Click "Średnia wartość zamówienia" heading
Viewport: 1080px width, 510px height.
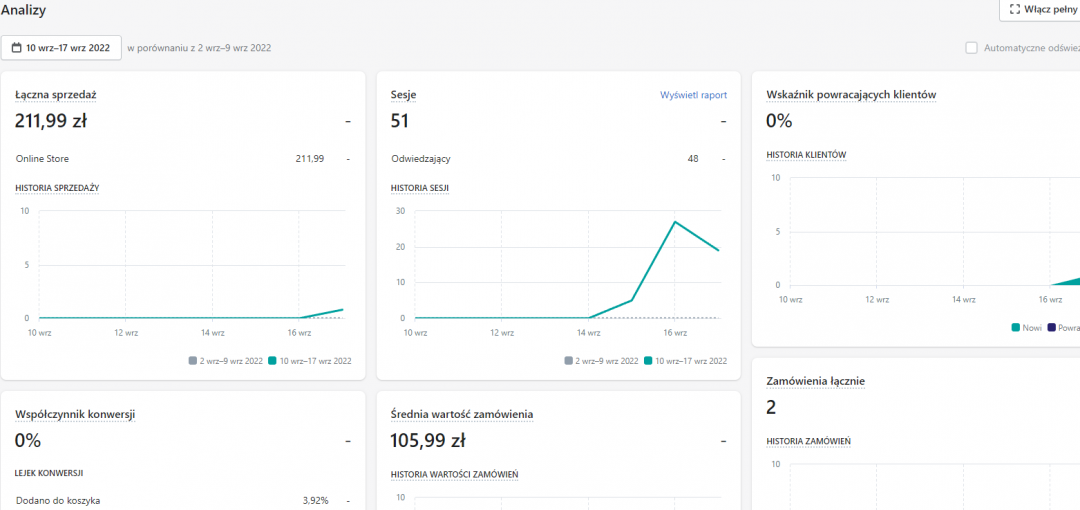point(461,414)
